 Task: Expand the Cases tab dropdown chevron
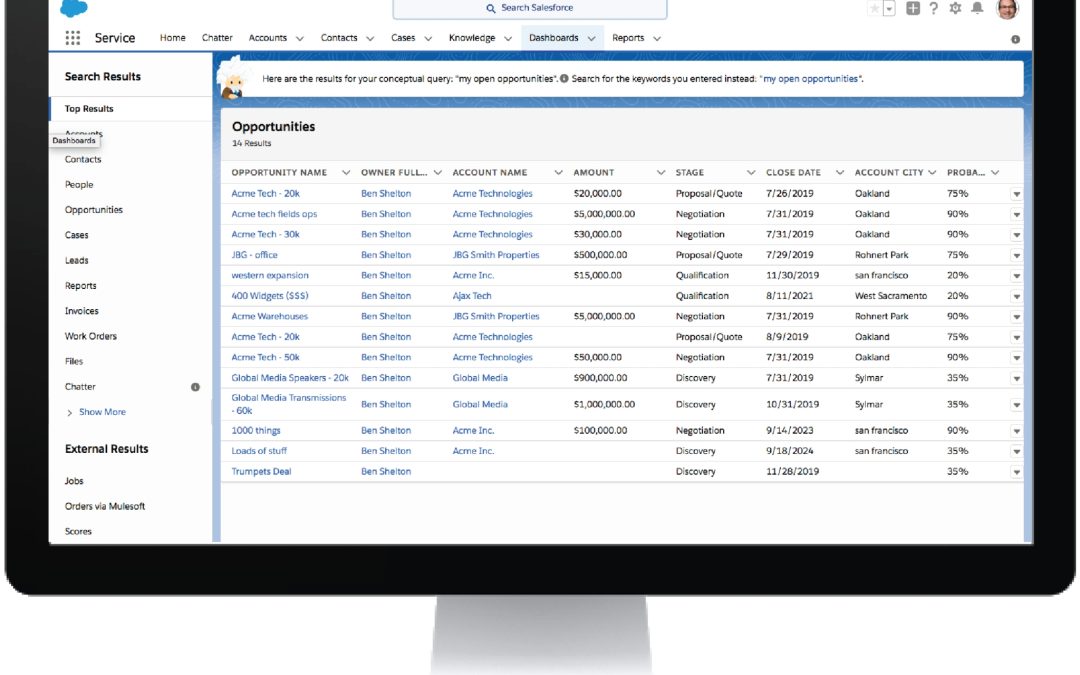pos(428,39)
